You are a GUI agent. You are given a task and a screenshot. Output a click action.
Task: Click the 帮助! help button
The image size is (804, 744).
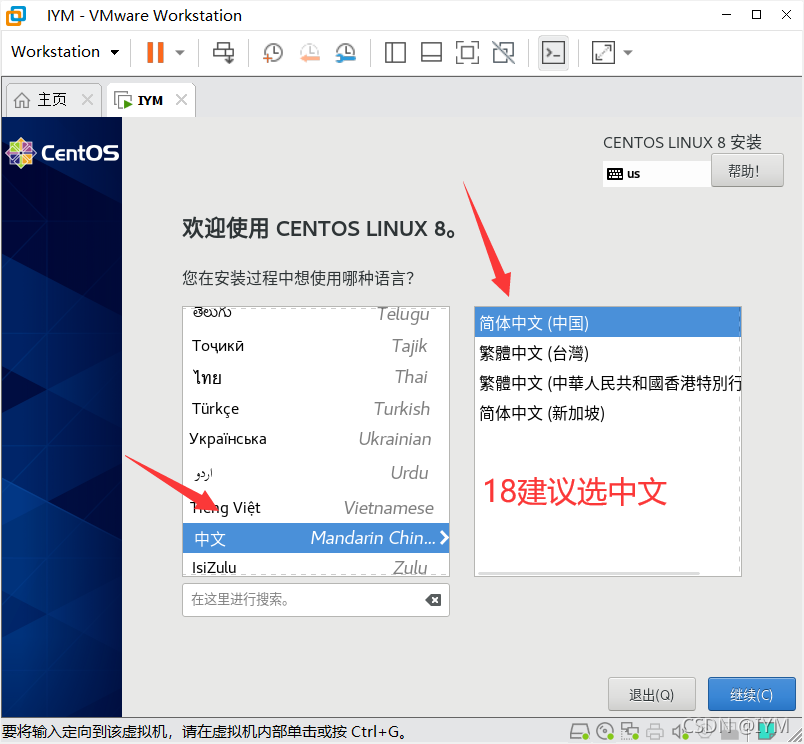(747, 171)
